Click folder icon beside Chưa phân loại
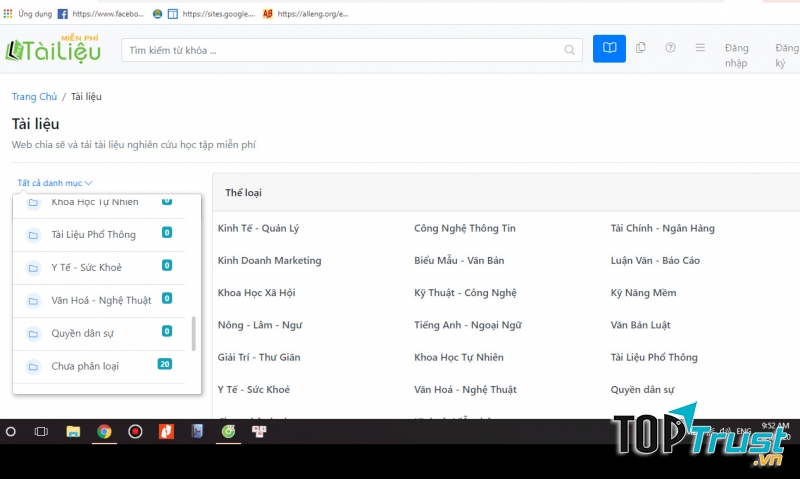 [33, 366]
